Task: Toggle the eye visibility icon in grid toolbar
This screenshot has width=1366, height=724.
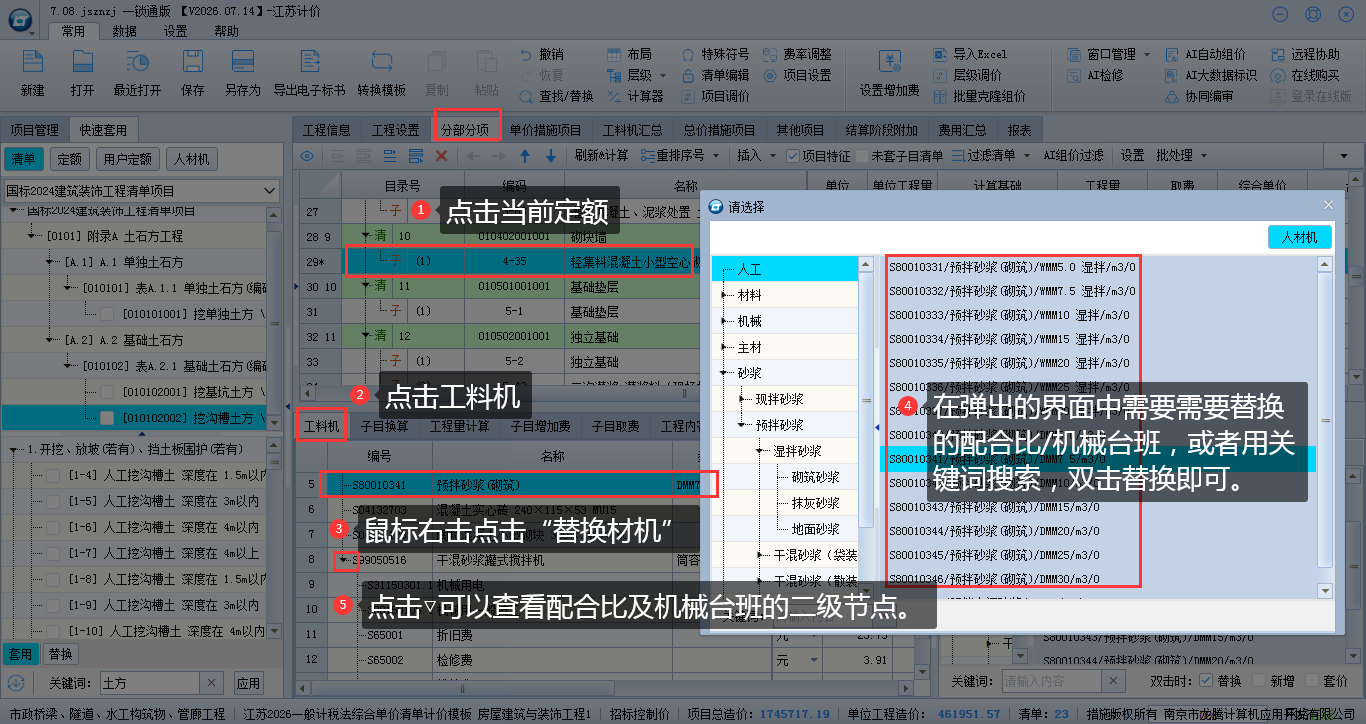Action: click(x=308, y=156)
